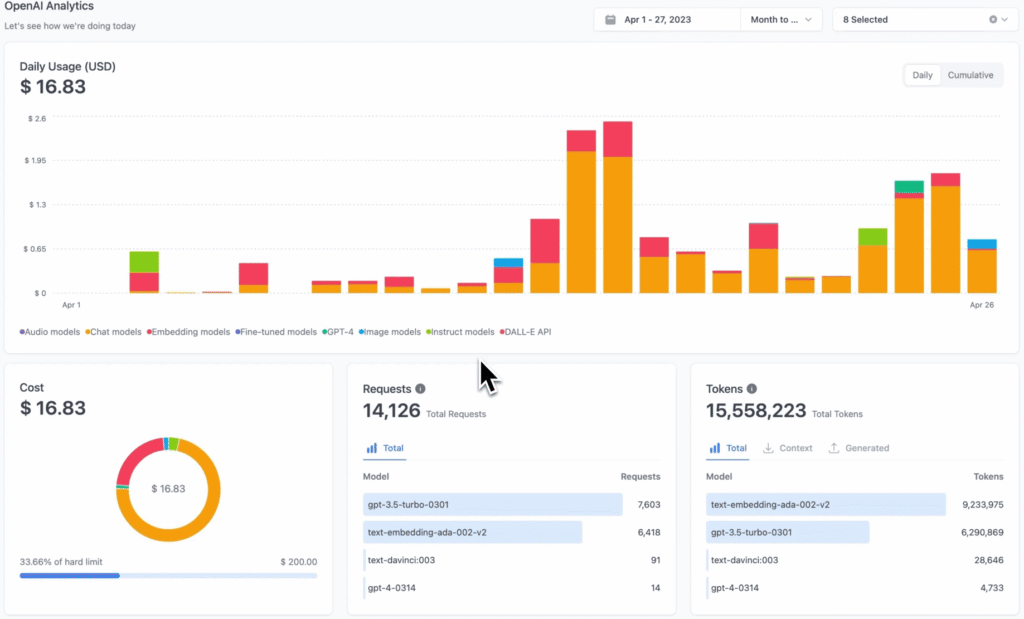Click text-embedding-ada-002-v2 row in Tokens table
The width and height of the screenshot is (1024, 619).
coord(855,505)
